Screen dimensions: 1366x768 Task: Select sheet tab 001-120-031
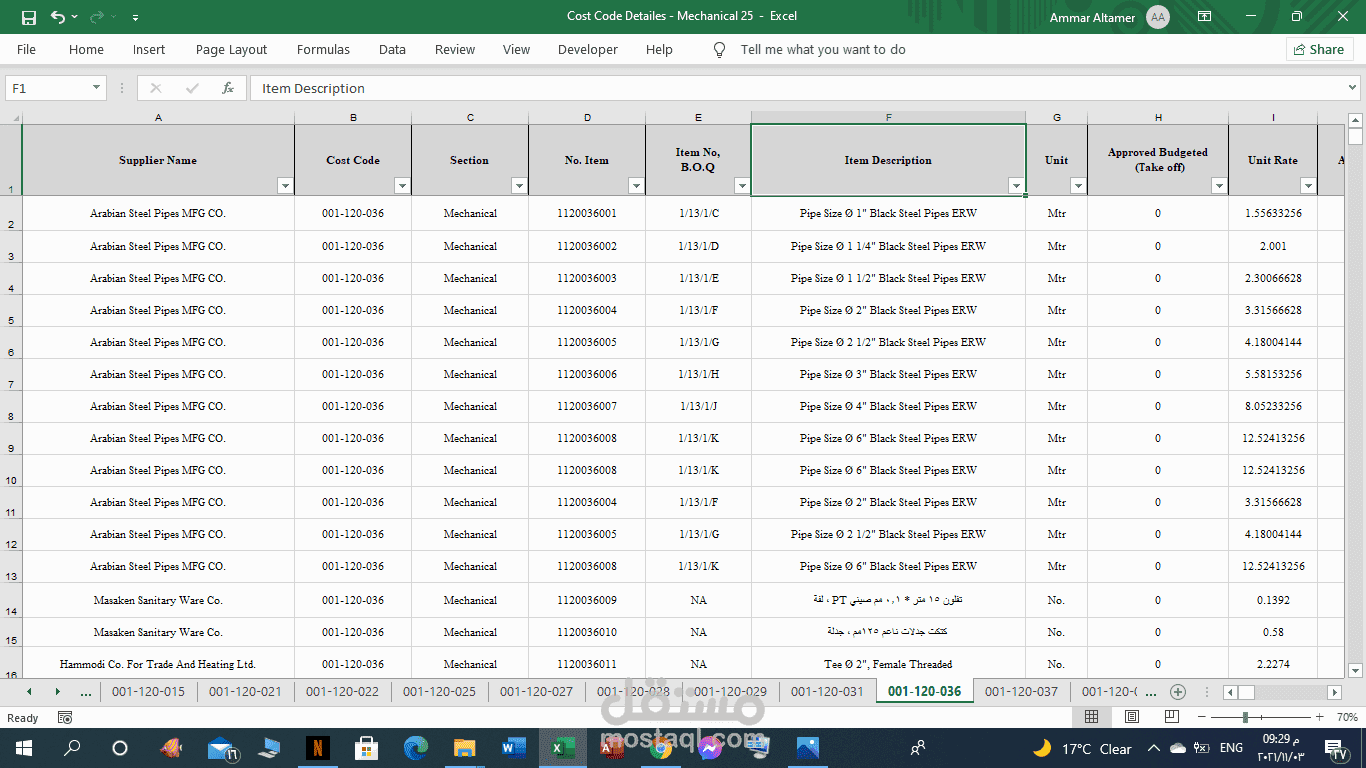[827, 691]
